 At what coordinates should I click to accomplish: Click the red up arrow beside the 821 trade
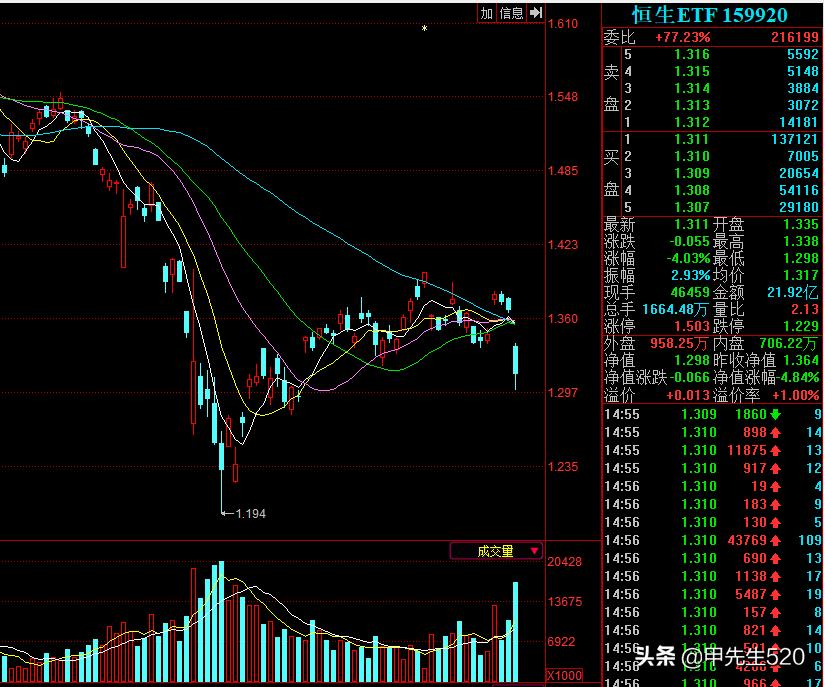[x=775, y=628]
